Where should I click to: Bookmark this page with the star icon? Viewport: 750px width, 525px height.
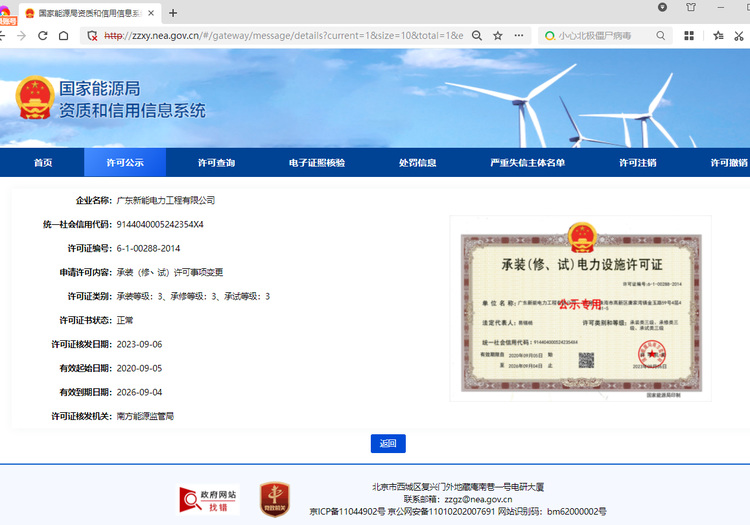pyautogui.click(x=498, y=35)
